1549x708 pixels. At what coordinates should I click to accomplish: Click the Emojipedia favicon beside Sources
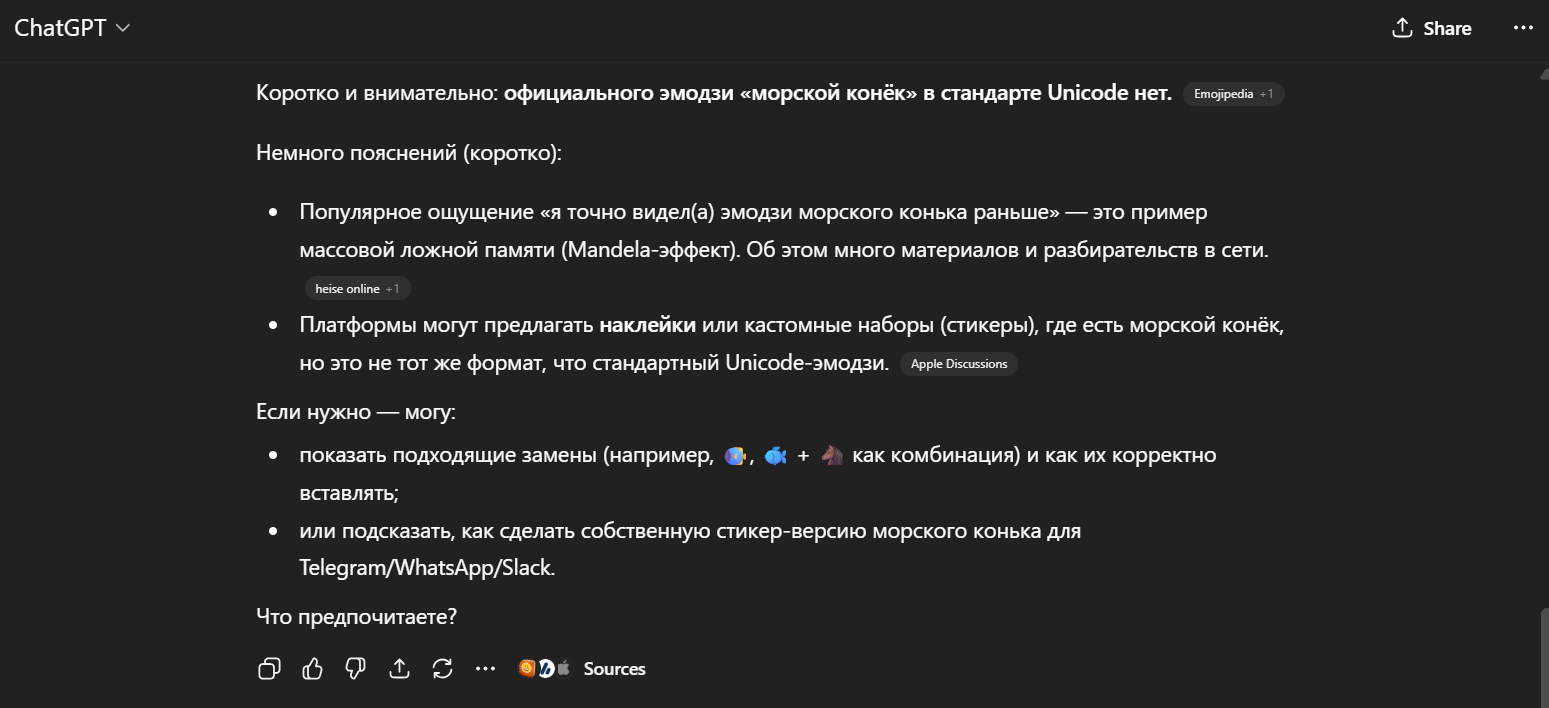(527, 669)
